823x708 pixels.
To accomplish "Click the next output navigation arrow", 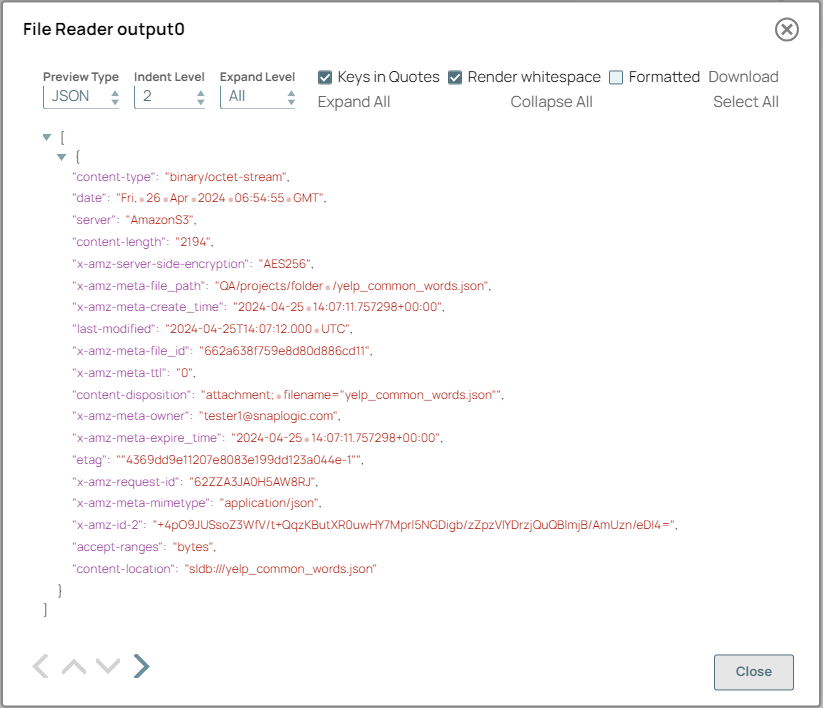I will pyautogui.click(x=140, y=666).
